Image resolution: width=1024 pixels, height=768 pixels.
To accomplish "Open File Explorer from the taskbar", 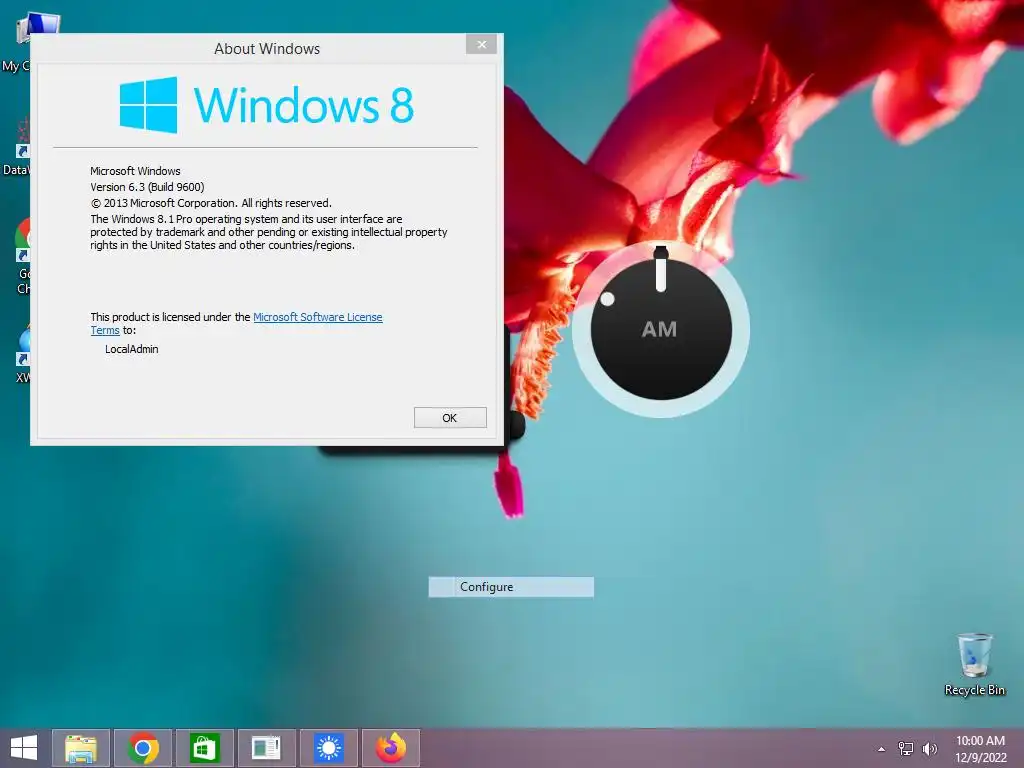I will pos(80,748).
